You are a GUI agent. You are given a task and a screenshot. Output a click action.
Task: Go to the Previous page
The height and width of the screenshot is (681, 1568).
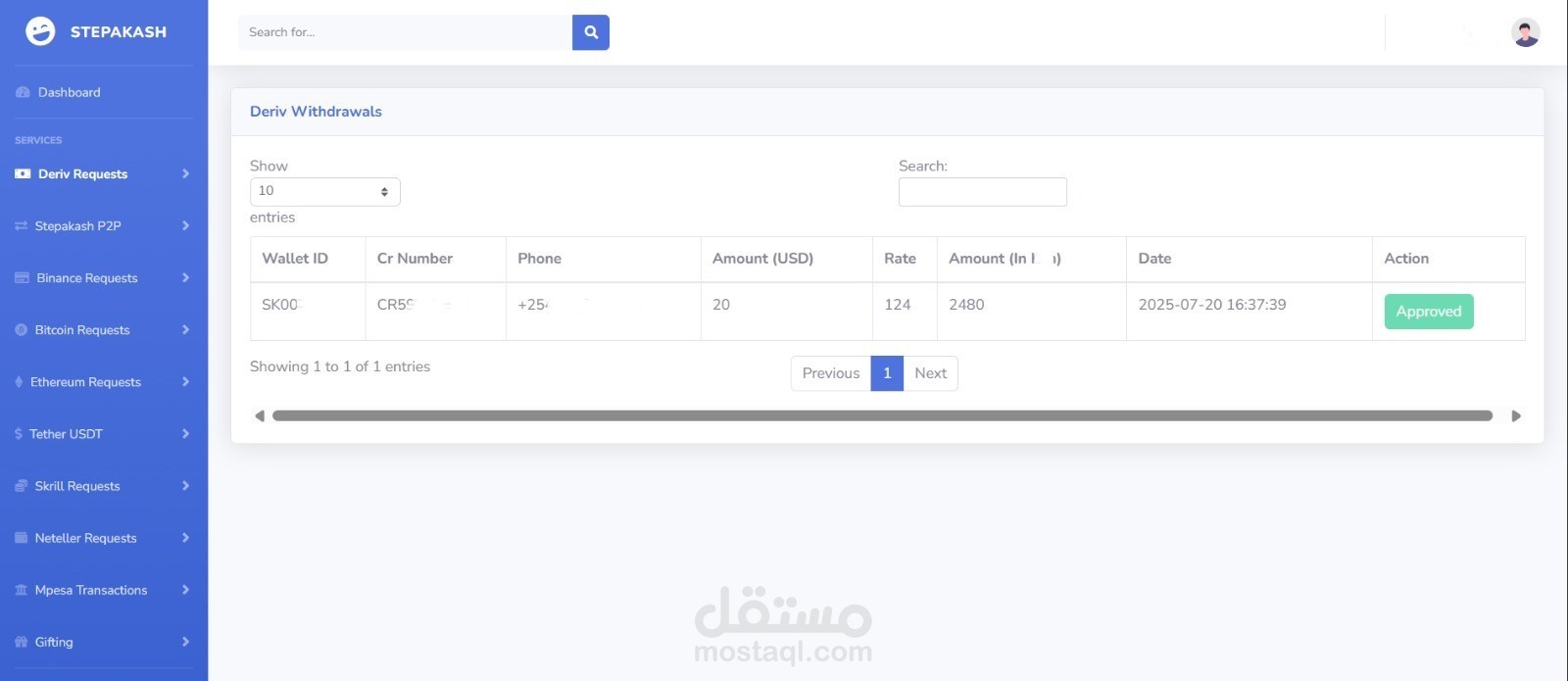[831, 373]
